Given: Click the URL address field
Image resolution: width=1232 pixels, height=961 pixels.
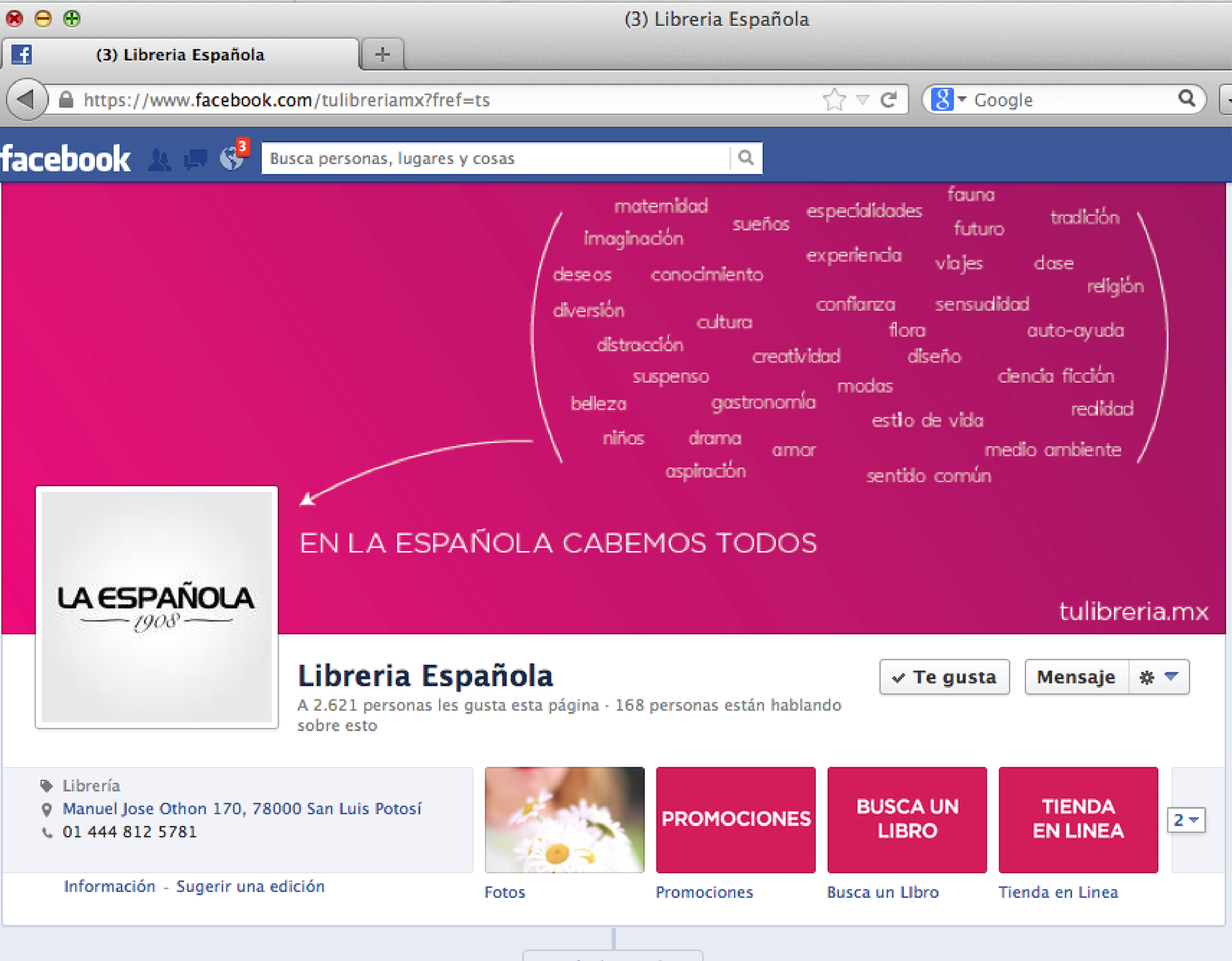Looking at the screenshot, I should 449,100.
